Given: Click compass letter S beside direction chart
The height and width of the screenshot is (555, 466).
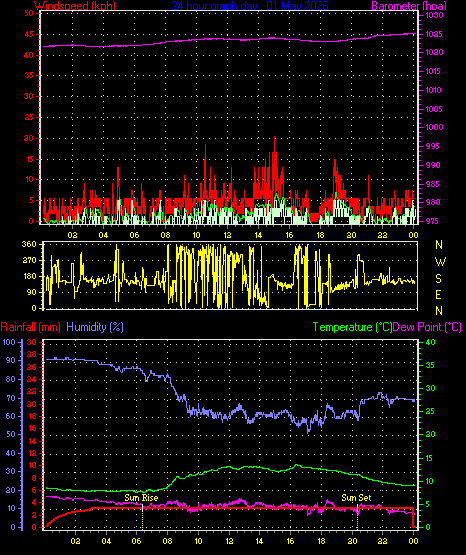Looking at the screenshot, I should pyautogui.click(x=438, y=279).
